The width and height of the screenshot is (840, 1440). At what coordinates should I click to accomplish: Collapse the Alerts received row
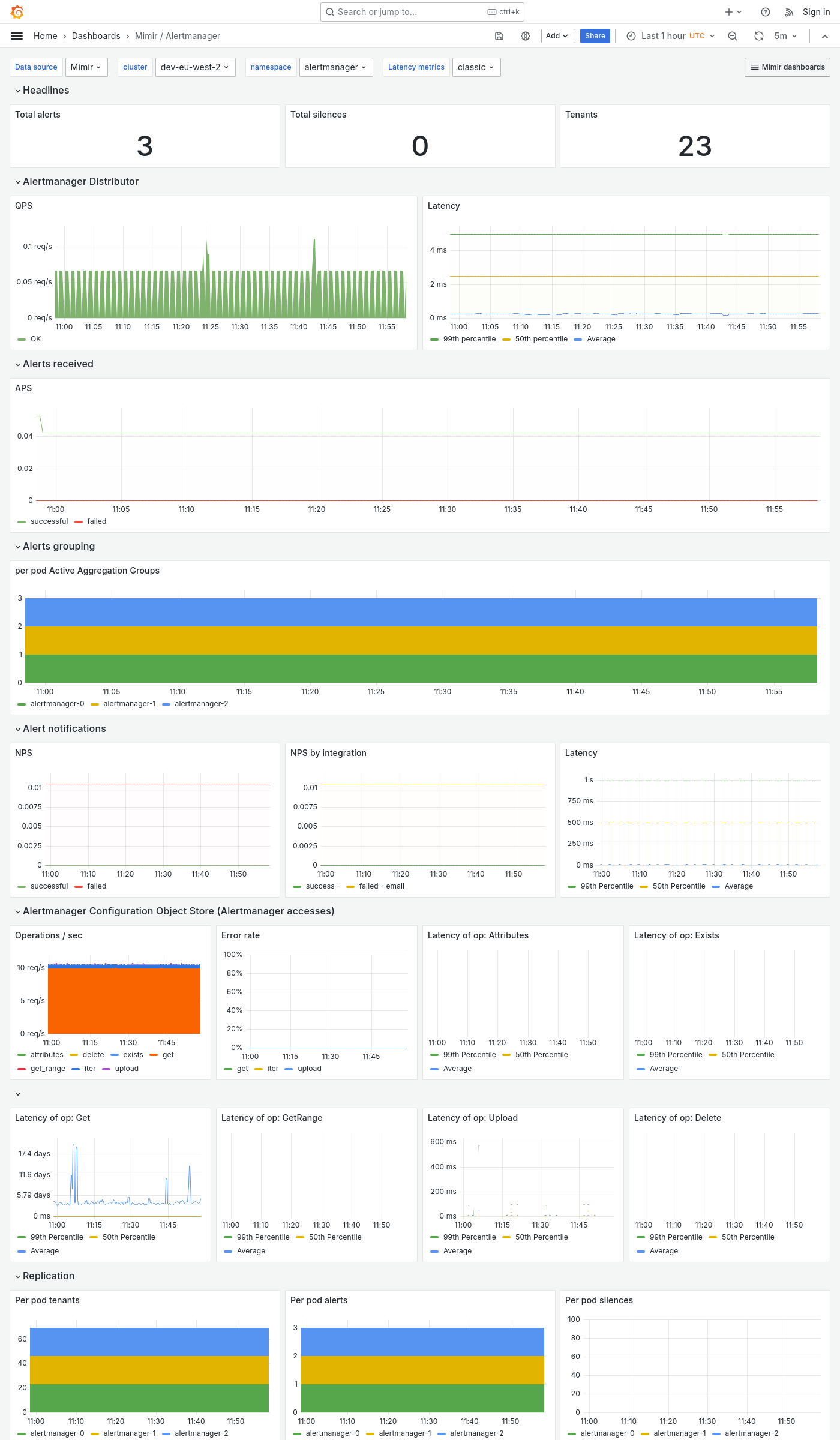[55, 364]
